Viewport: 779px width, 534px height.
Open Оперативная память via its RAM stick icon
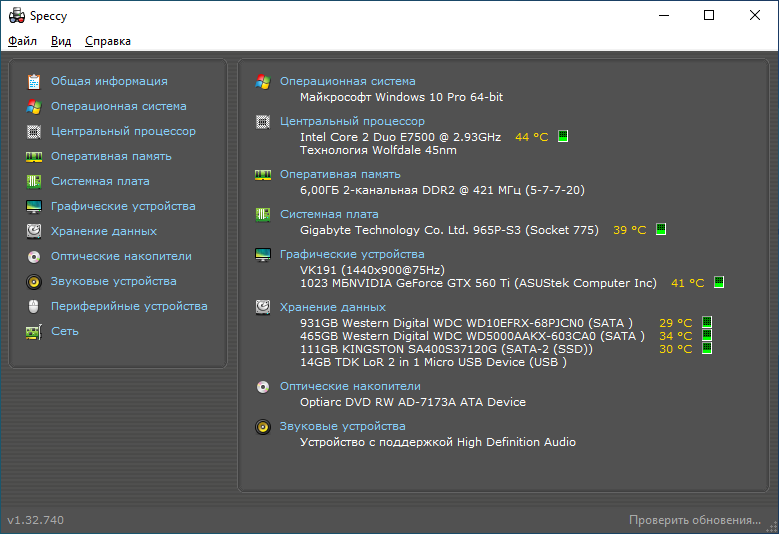(x=34, y=157)
